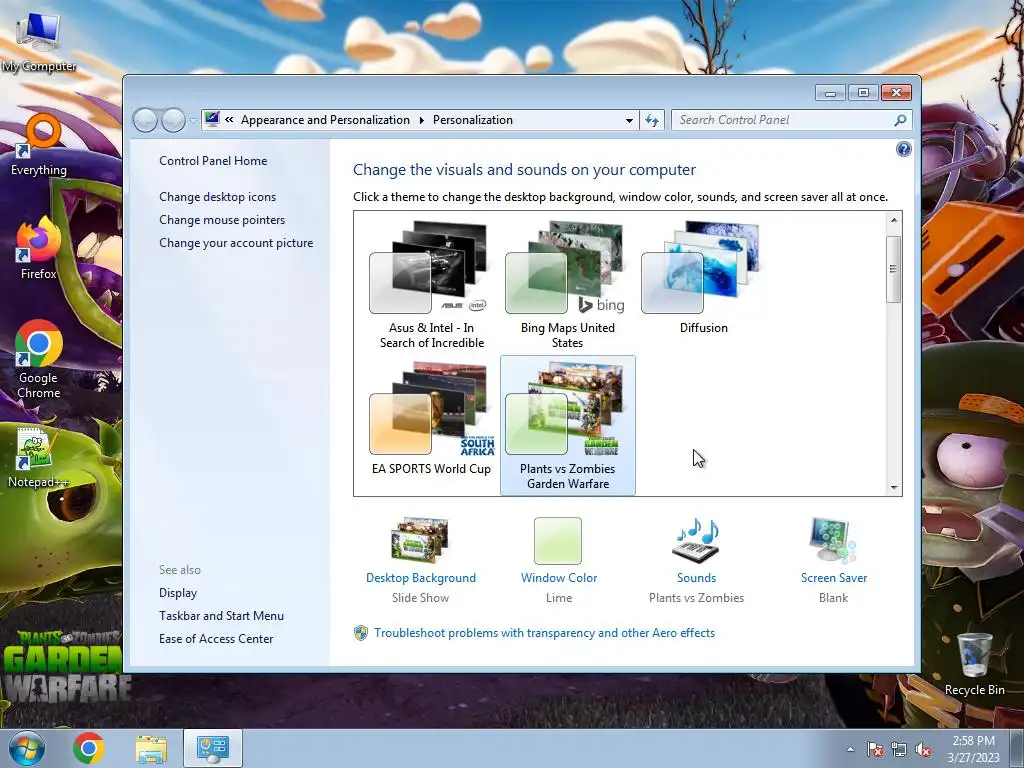Open Change desktop icons link
Image resolution: width=1024 pixels, height=768 pixels.
click(x=217, y=197)
